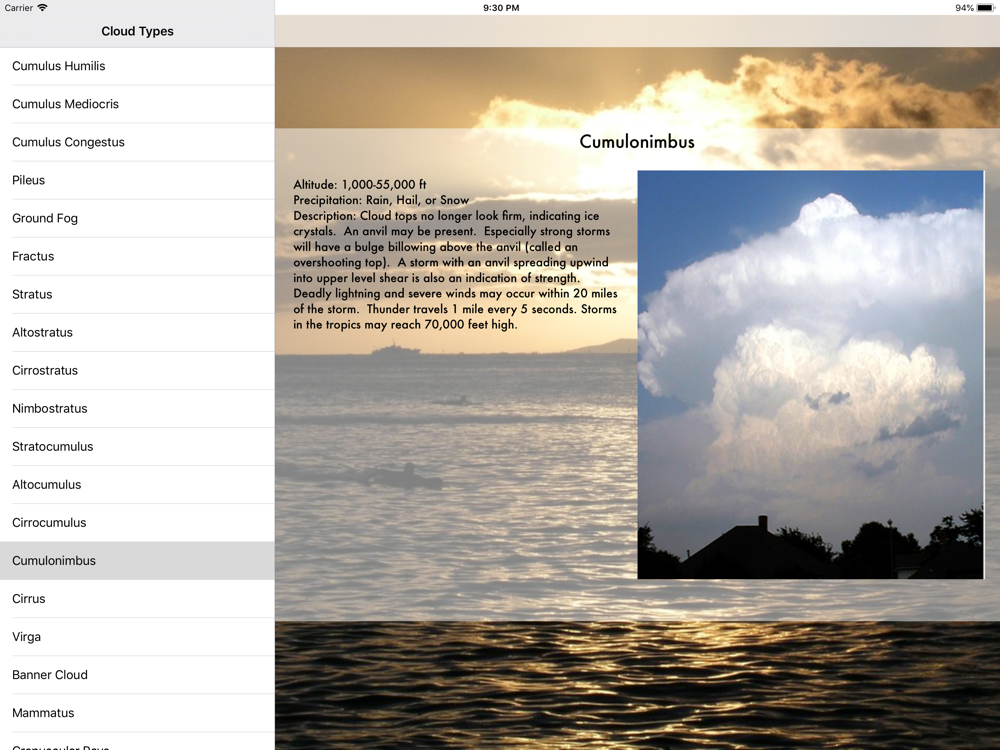Image resolution: width=1000 pixels, height=750 pixels.
Task: Open the Ground Fog entry
Action: coord(137,219)
